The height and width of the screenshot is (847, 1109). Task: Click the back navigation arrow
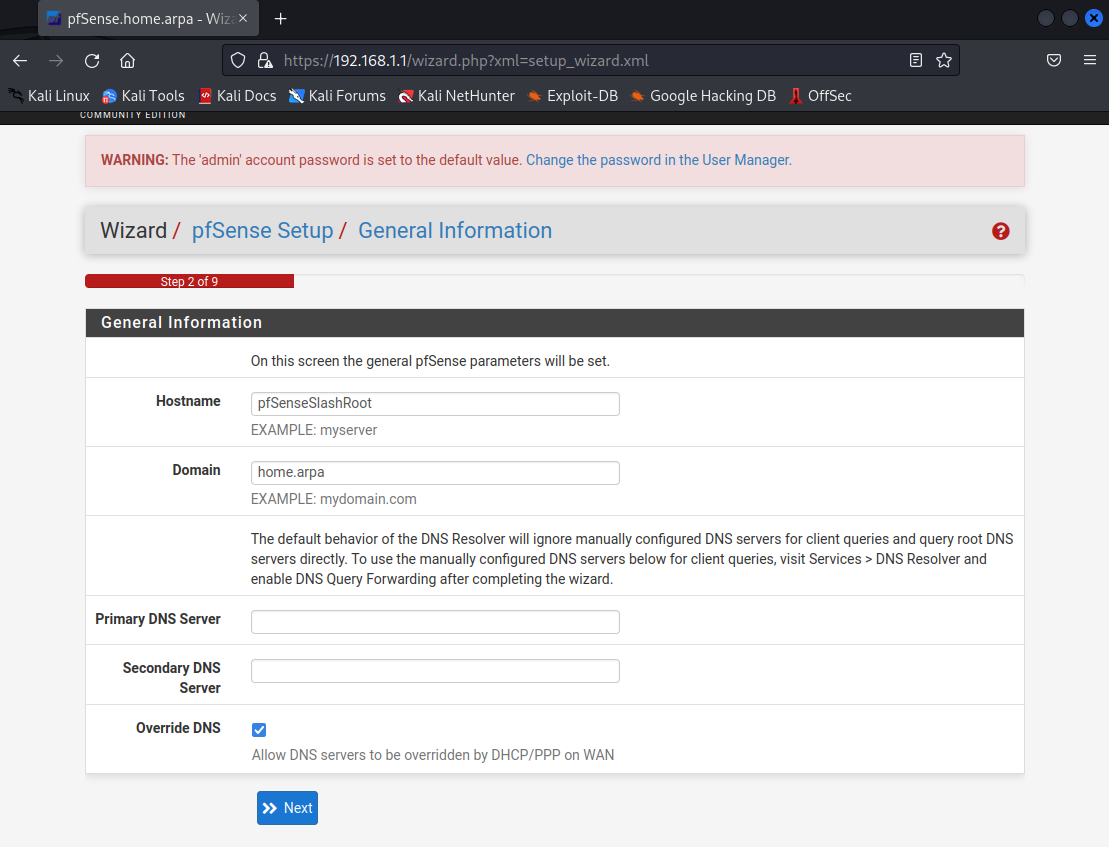[20, 60]
